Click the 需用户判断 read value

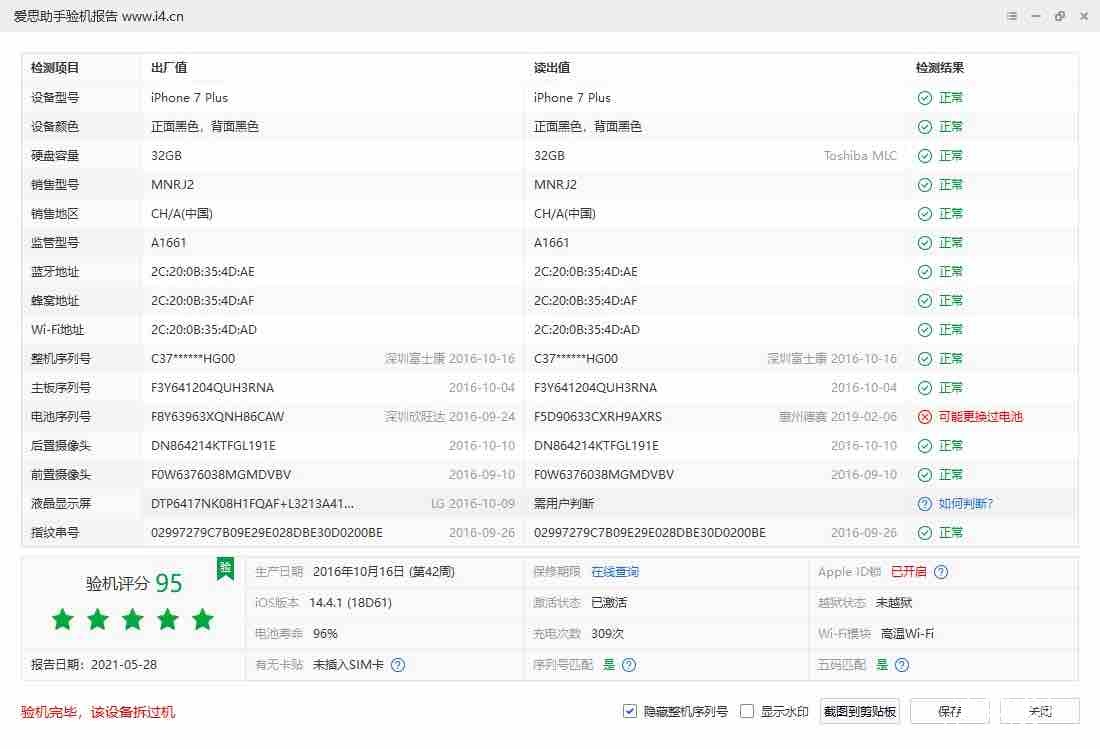(564, 504)
